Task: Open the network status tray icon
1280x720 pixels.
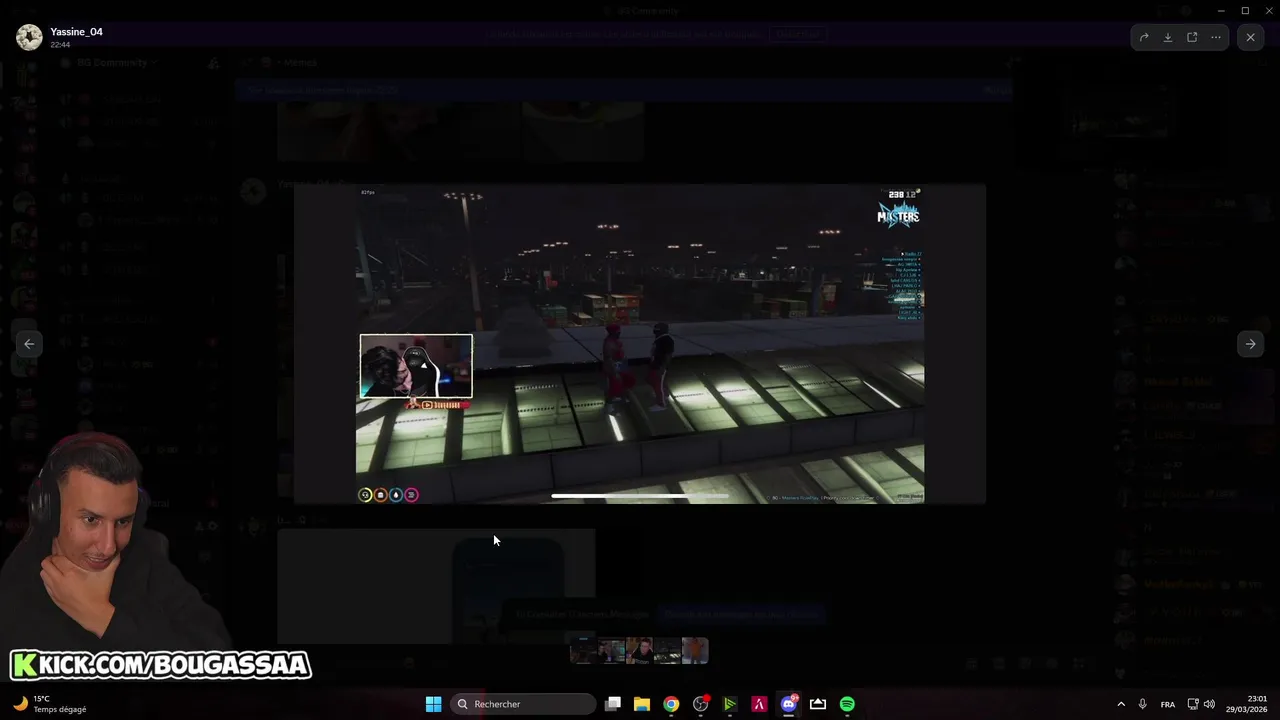Action: pyautogui.click(x=1193, y=704)
